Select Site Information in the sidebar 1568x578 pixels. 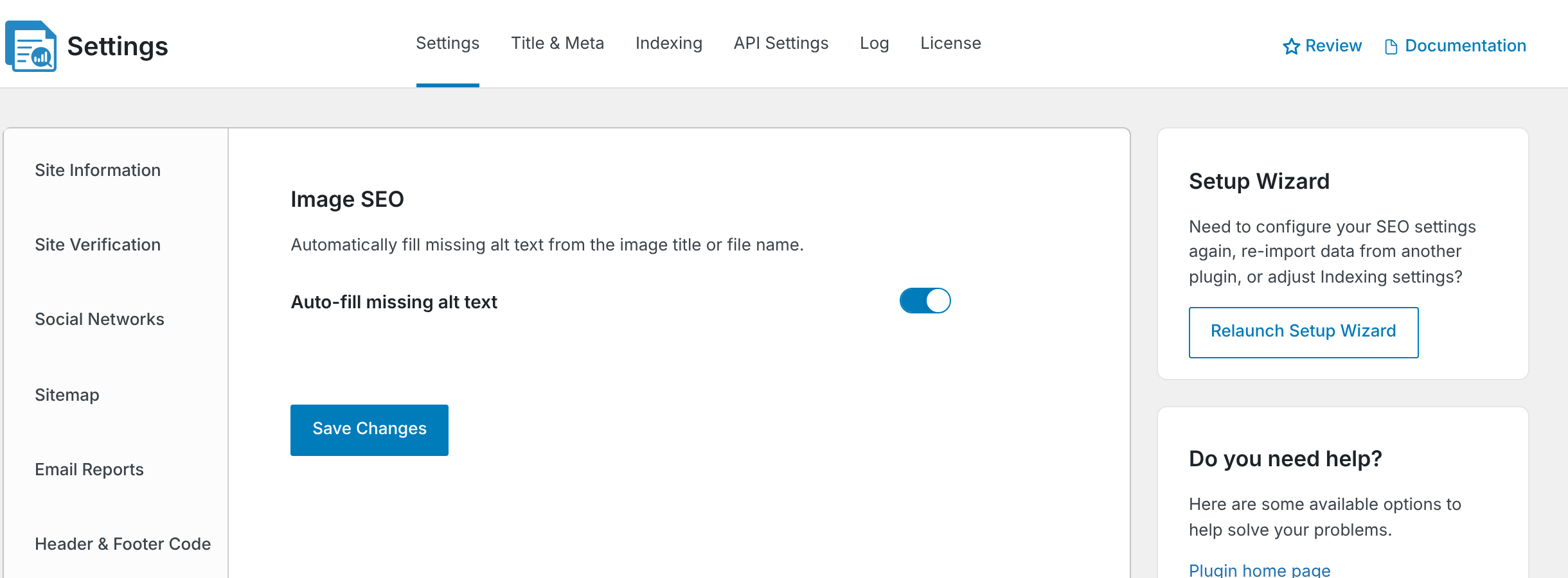click(x=98, y=170)
